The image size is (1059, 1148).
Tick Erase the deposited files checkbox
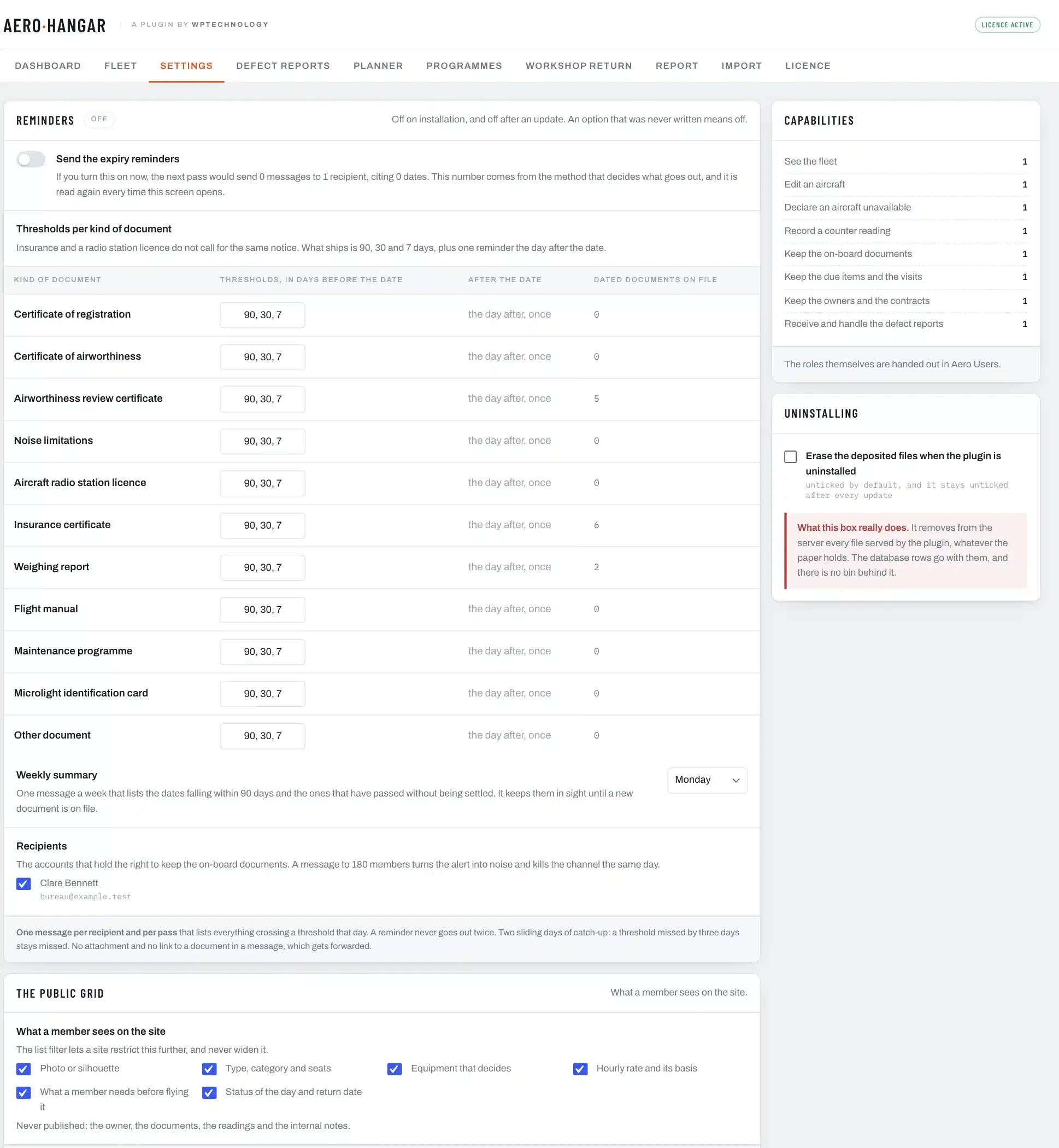(x=790, y=457)
